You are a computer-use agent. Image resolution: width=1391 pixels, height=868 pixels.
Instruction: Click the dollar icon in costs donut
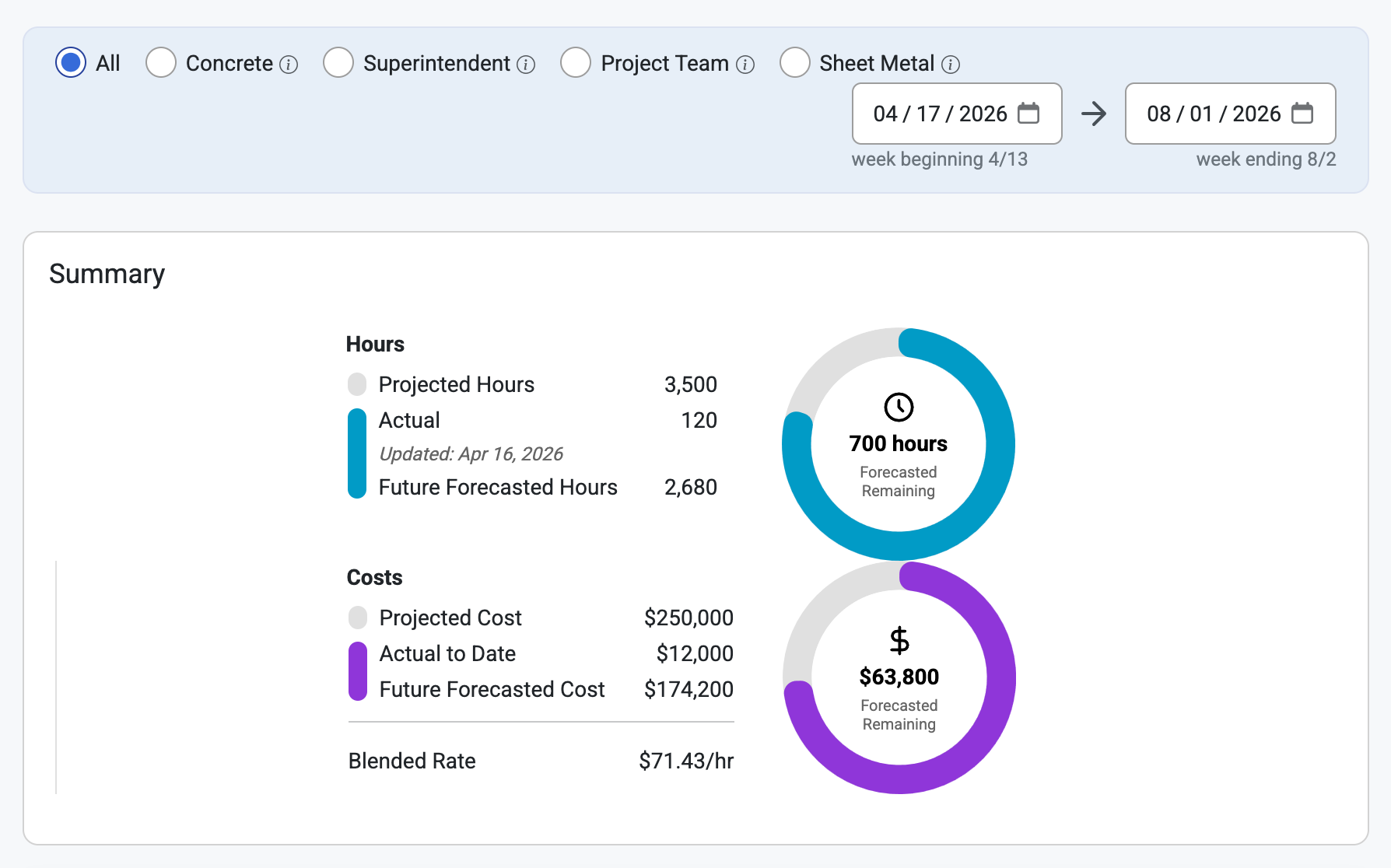point(899,640)
